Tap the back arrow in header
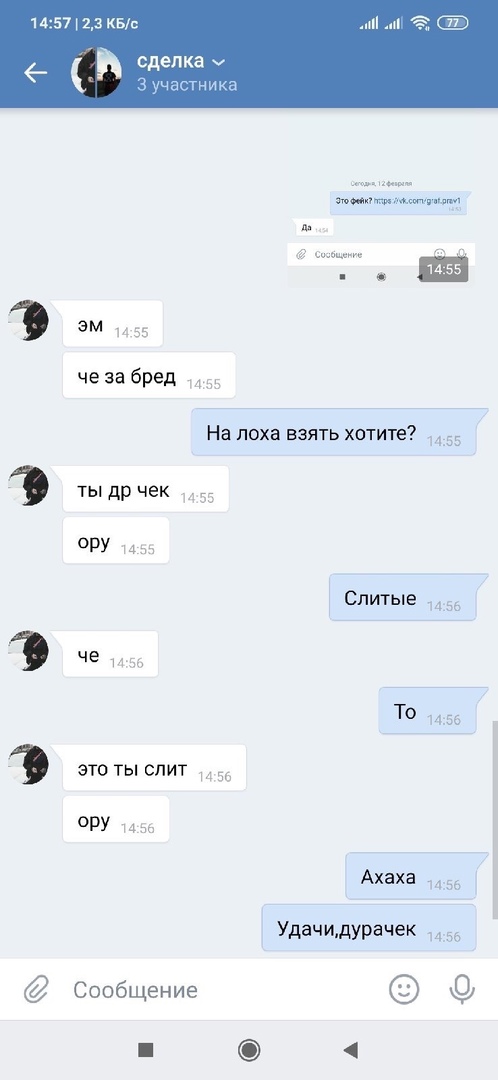The height and width of the screenshot is (1080, 498). click(x=35, y=73)
